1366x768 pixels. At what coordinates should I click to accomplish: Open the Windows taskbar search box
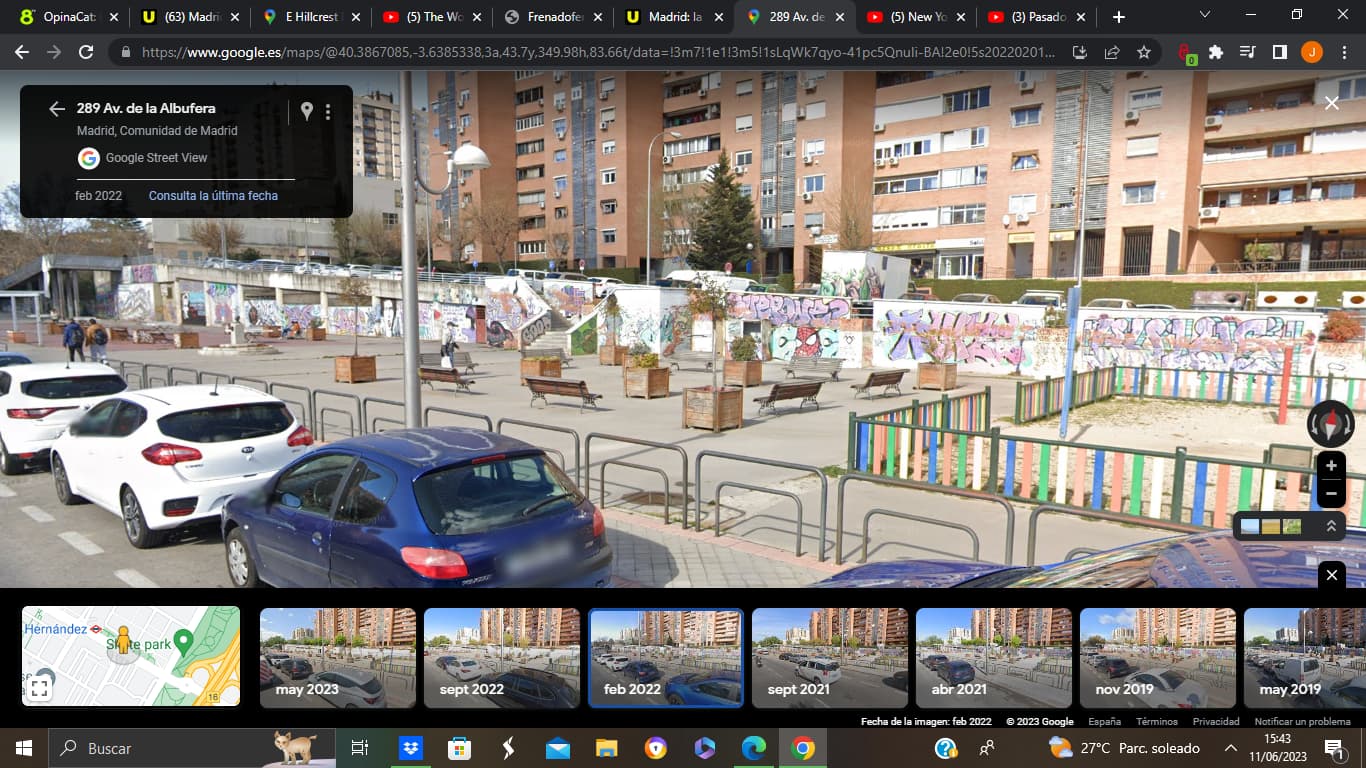click(x=160, y=748)
